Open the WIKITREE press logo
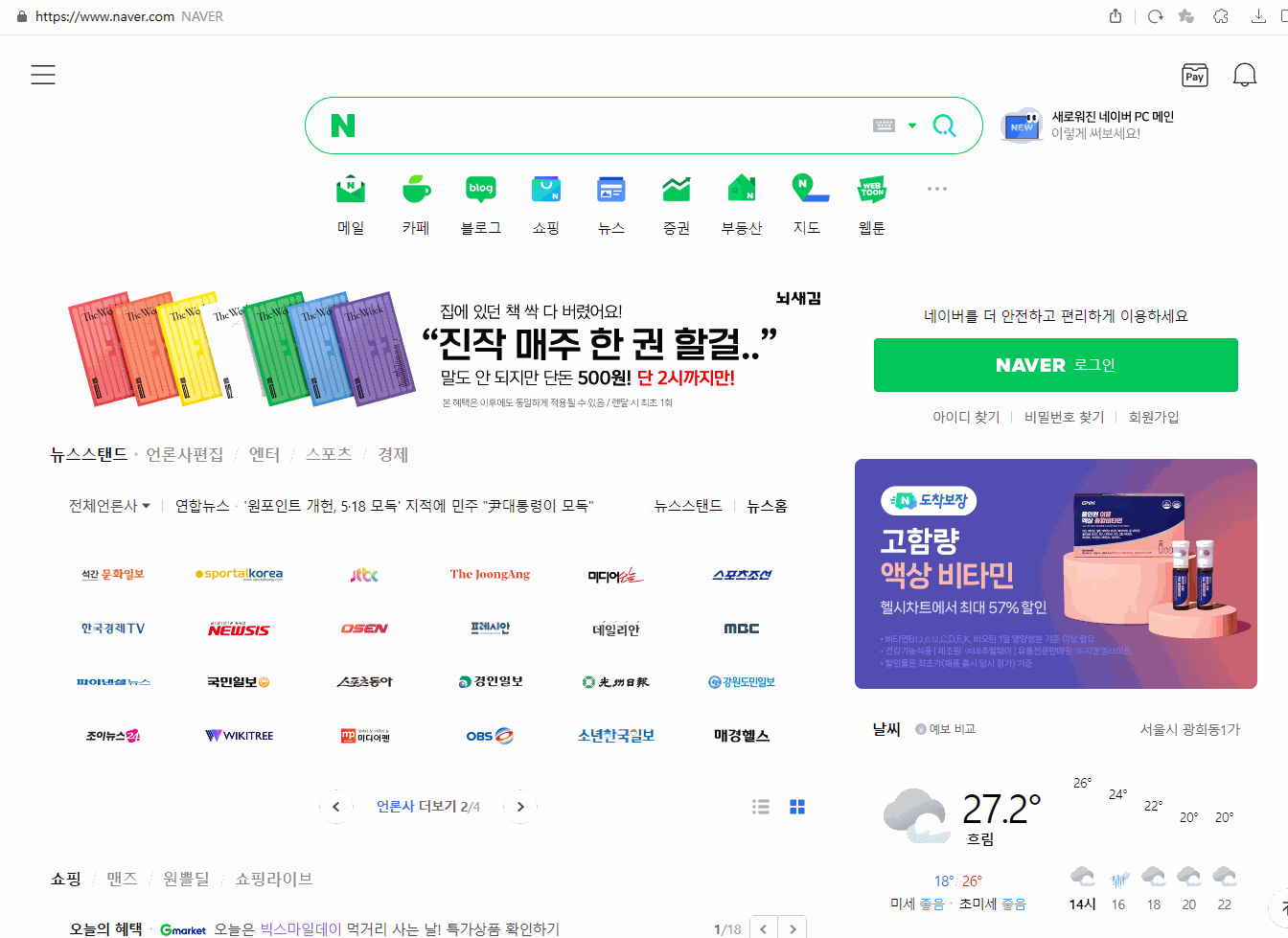This screenshot has width=1288, height=938. pos(239,736)
